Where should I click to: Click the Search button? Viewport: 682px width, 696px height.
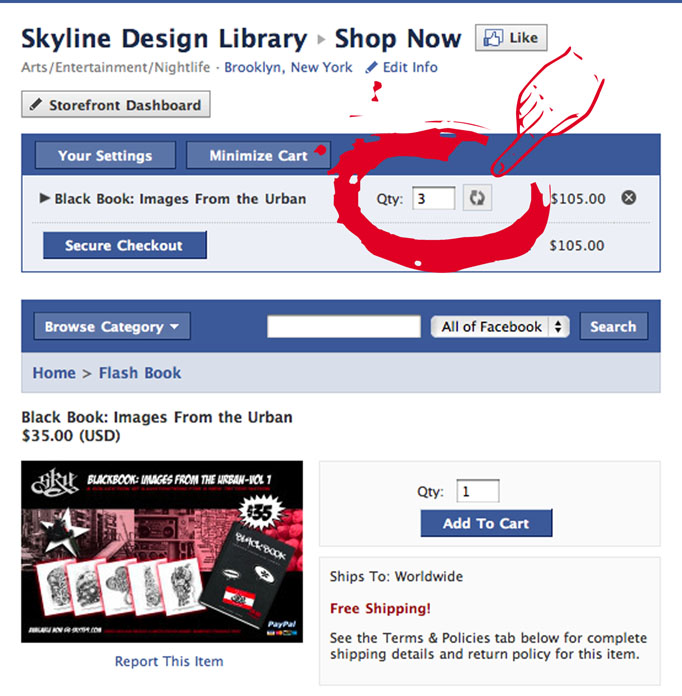click(614, 327)
